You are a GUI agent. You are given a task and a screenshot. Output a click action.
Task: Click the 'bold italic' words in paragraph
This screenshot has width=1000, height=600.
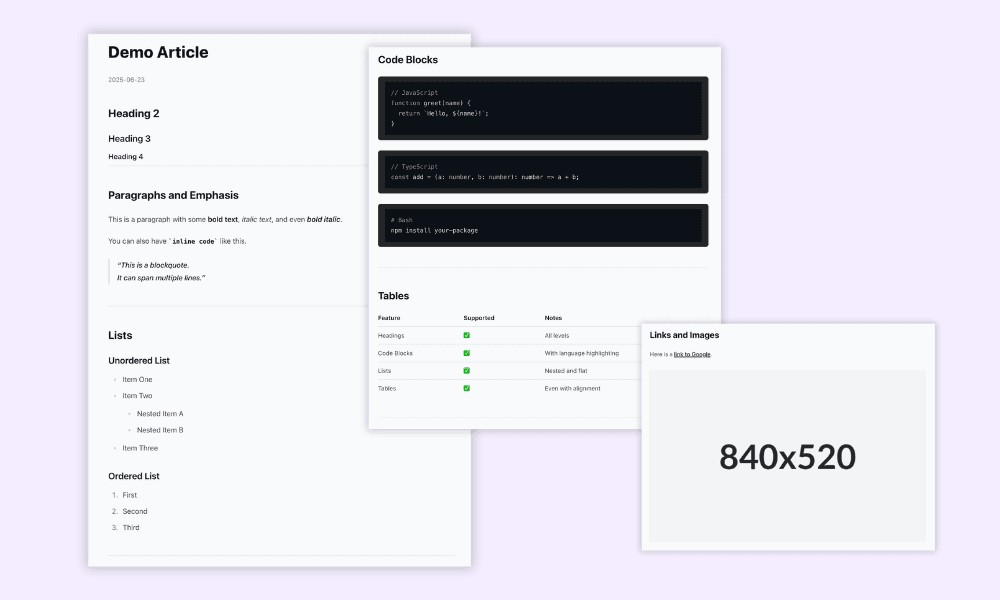pos(323,219)
